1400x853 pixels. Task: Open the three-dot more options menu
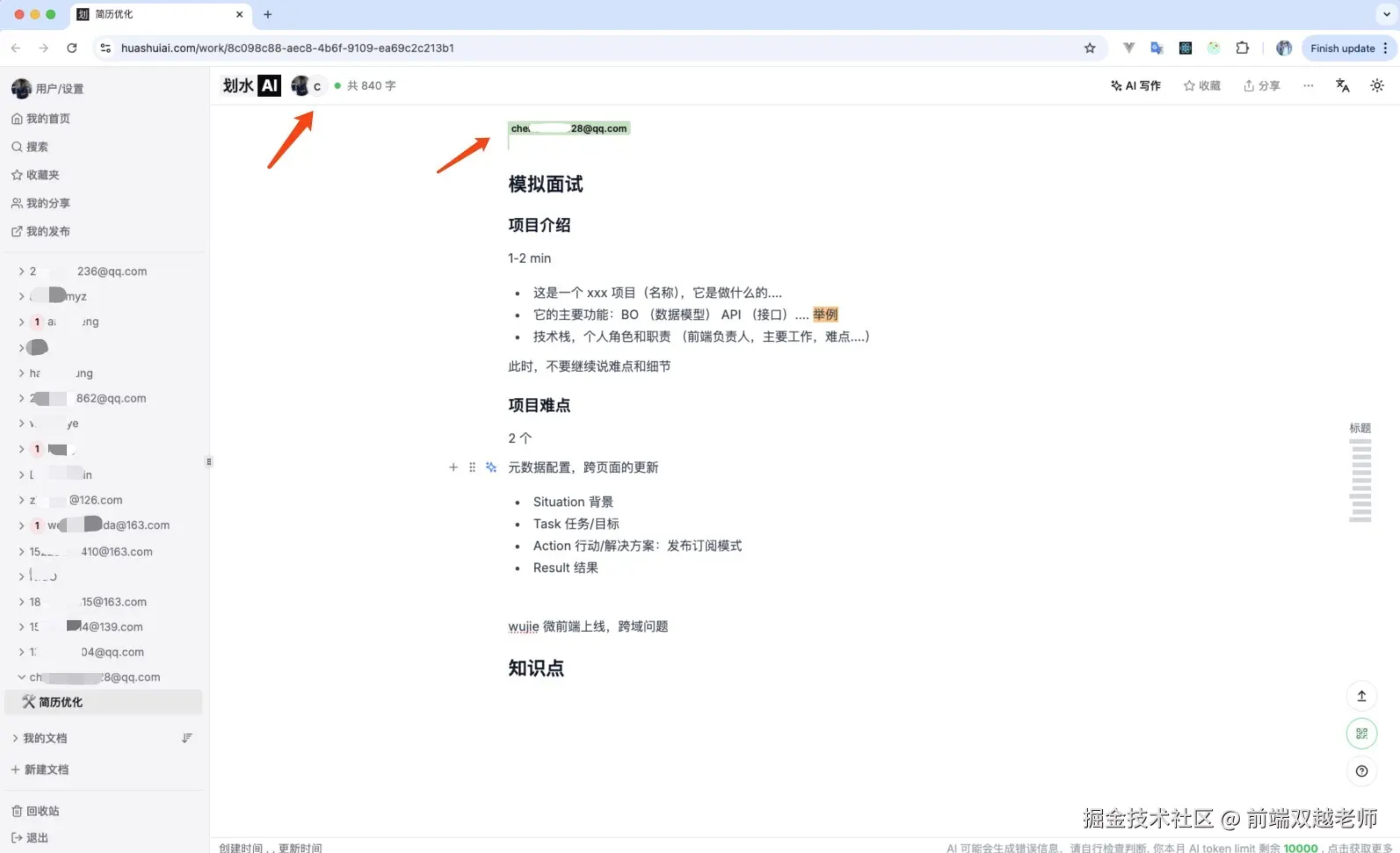(1309, 85)
